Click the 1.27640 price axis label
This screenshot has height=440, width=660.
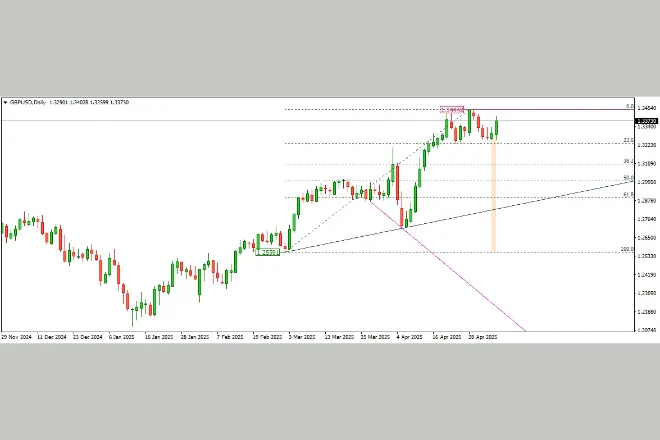647,219
